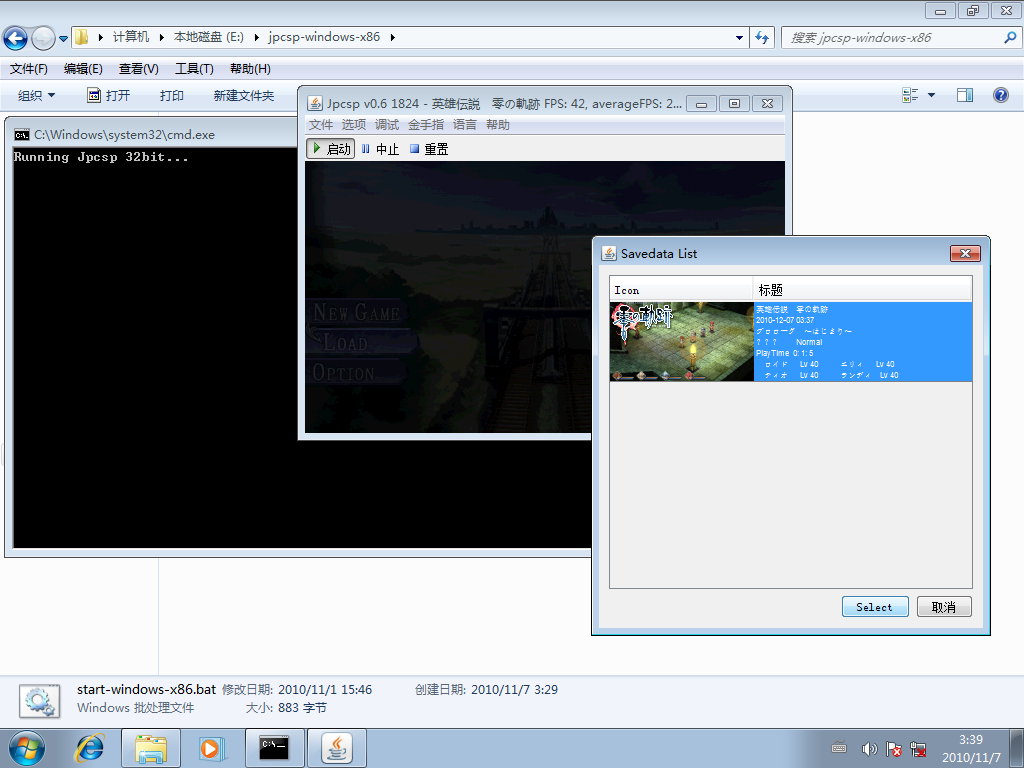Image resolution: width=1024 pixels, height=768 pixels.
Task: Open the recent locations dropdown arrow
Action: click(x=63, y=39)
